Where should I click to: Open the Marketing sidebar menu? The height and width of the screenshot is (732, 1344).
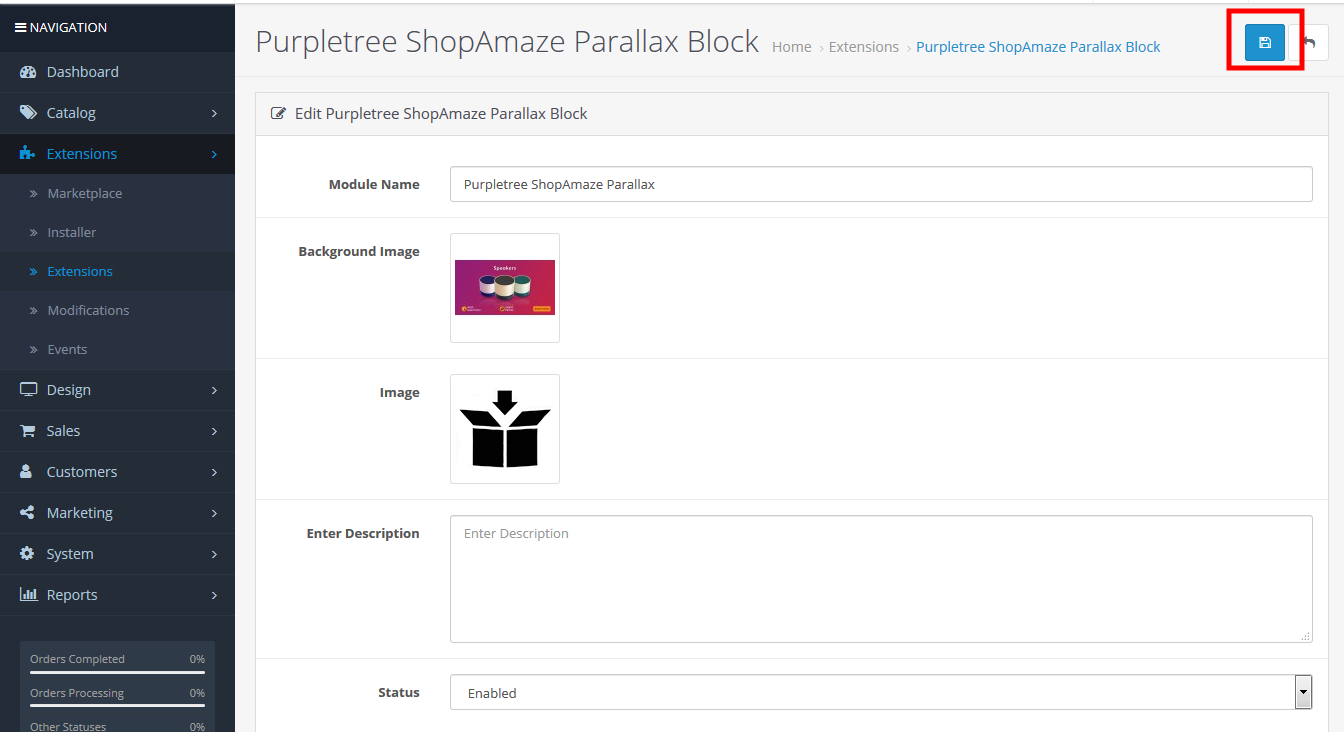[x=117, y=513]
